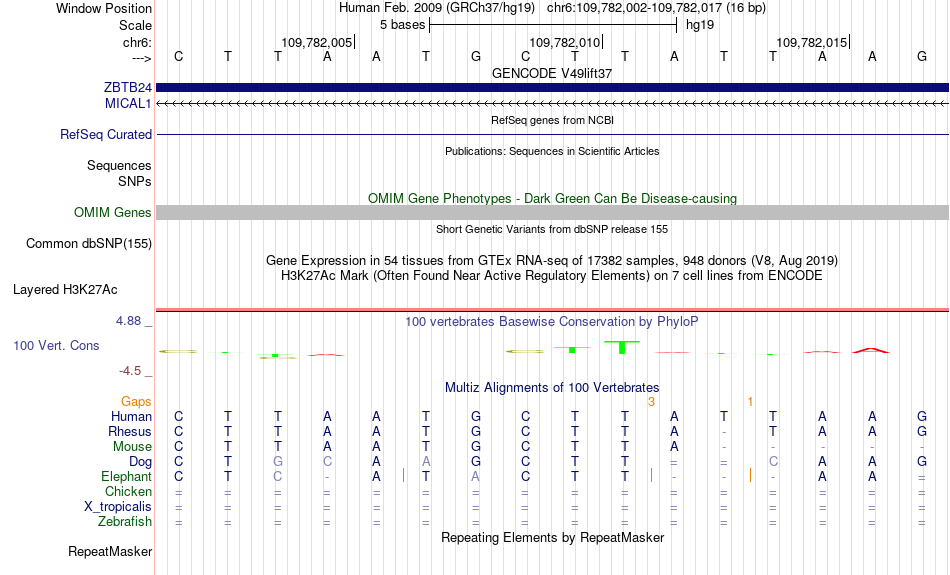Click the chr6: ruler label

point(138,42)
